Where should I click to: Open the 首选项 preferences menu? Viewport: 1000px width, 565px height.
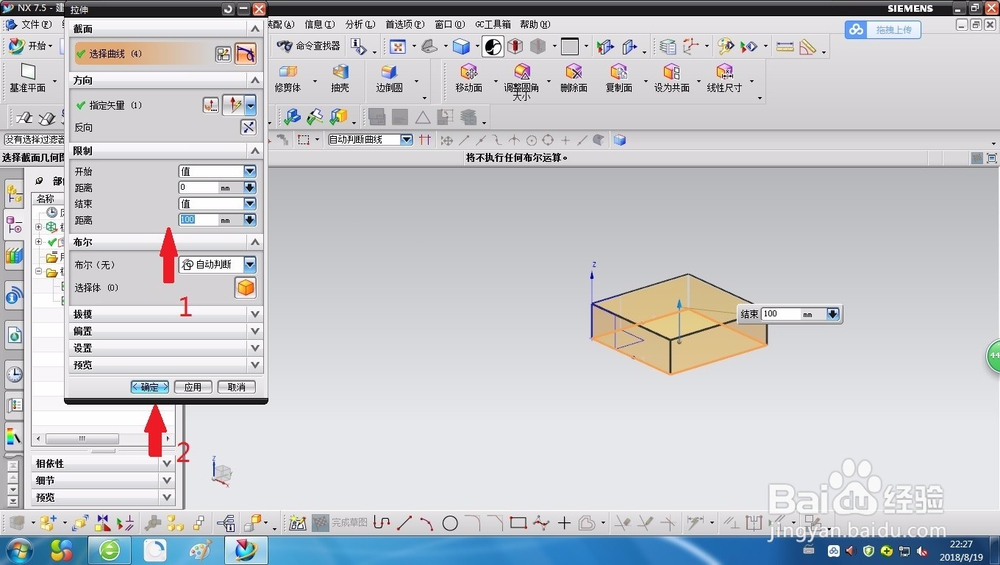coord(404,24)
